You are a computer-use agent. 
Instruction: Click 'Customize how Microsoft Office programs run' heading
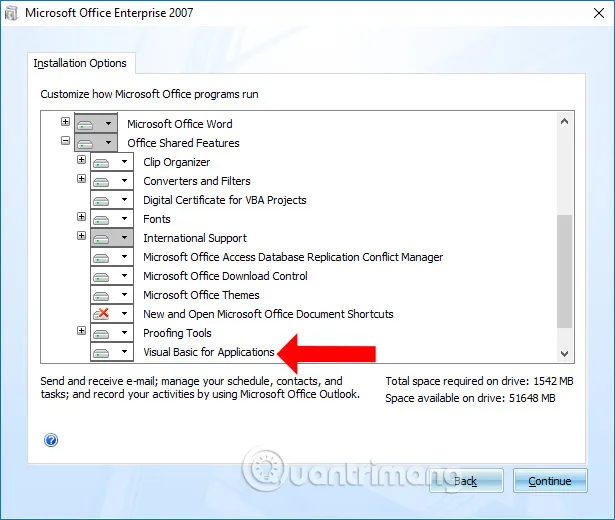pos(149,94)
